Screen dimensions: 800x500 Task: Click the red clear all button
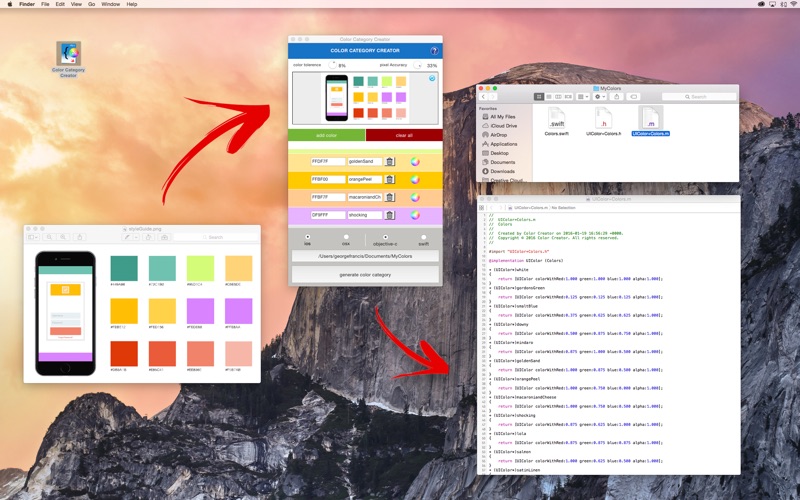(x=404, y=135)
